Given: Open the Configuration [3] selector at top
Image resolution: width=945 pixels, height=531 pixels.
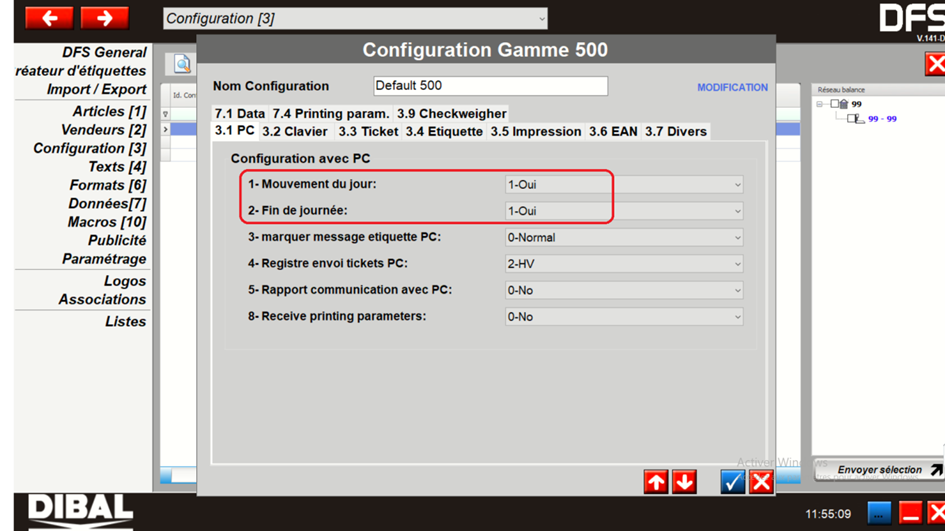Looking at the screenshot, I should coord(355,18).
